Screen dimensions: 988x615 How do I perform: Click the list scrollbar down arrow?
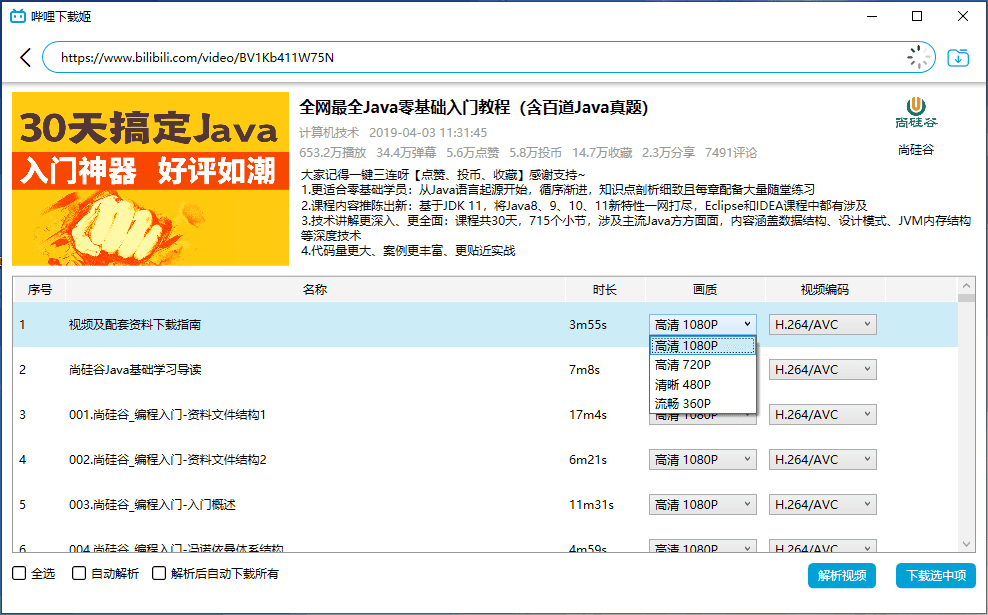[967, 544]
